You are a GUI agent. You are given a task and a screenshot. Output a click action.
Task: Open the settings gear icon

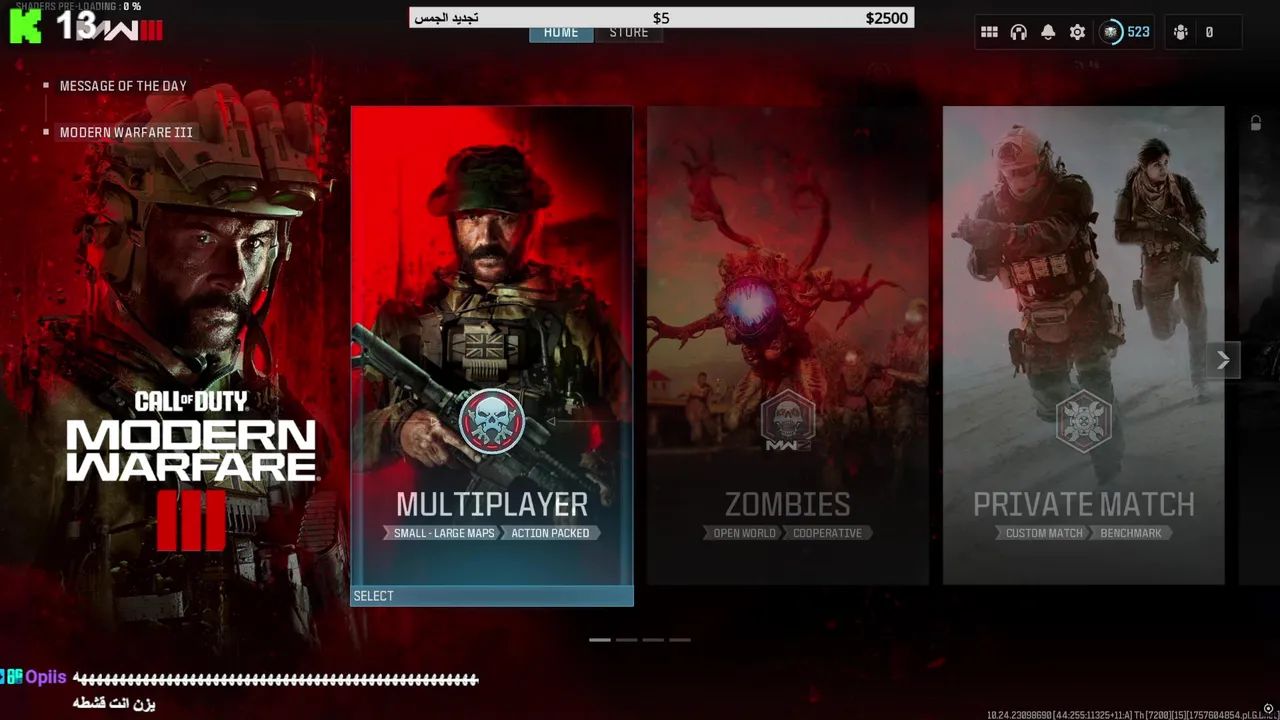pyautogui.click(x=1077, y=32)
